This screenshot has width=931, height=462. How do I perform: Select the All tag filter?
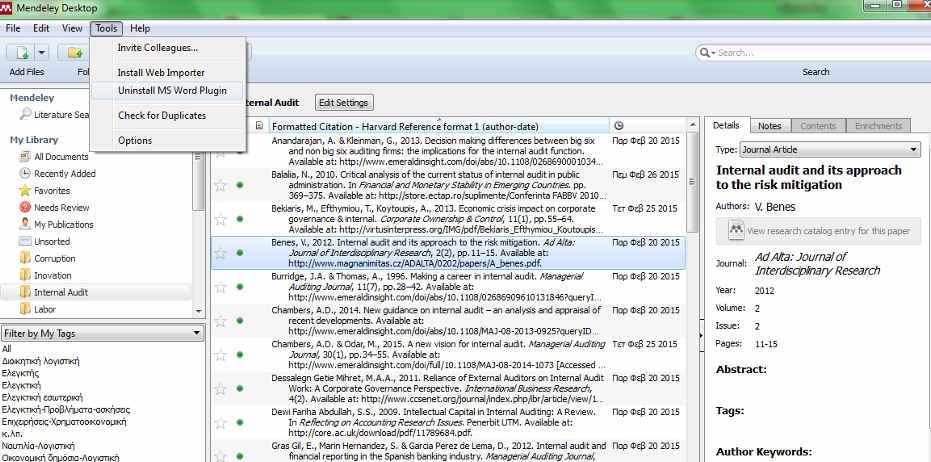(7, 349)
